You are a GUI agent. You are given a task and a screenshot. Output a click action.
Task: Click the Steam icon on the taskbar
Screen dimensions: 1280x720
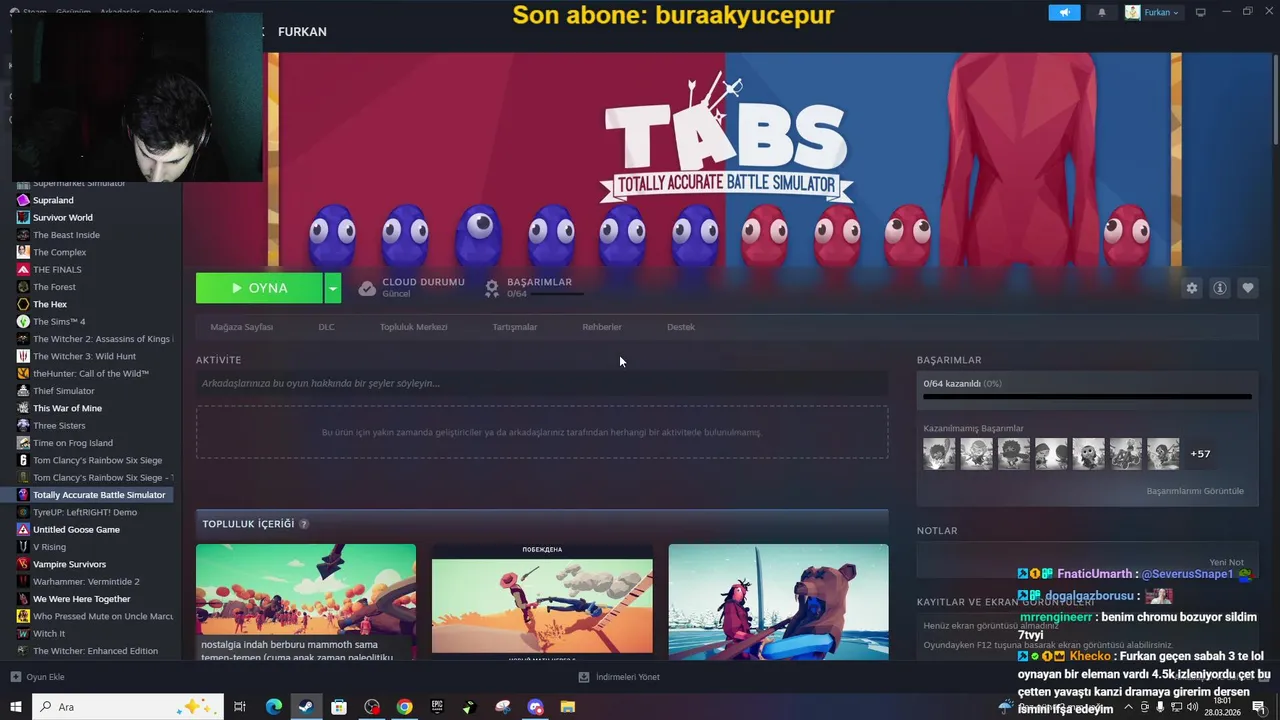tap(307, 707)
